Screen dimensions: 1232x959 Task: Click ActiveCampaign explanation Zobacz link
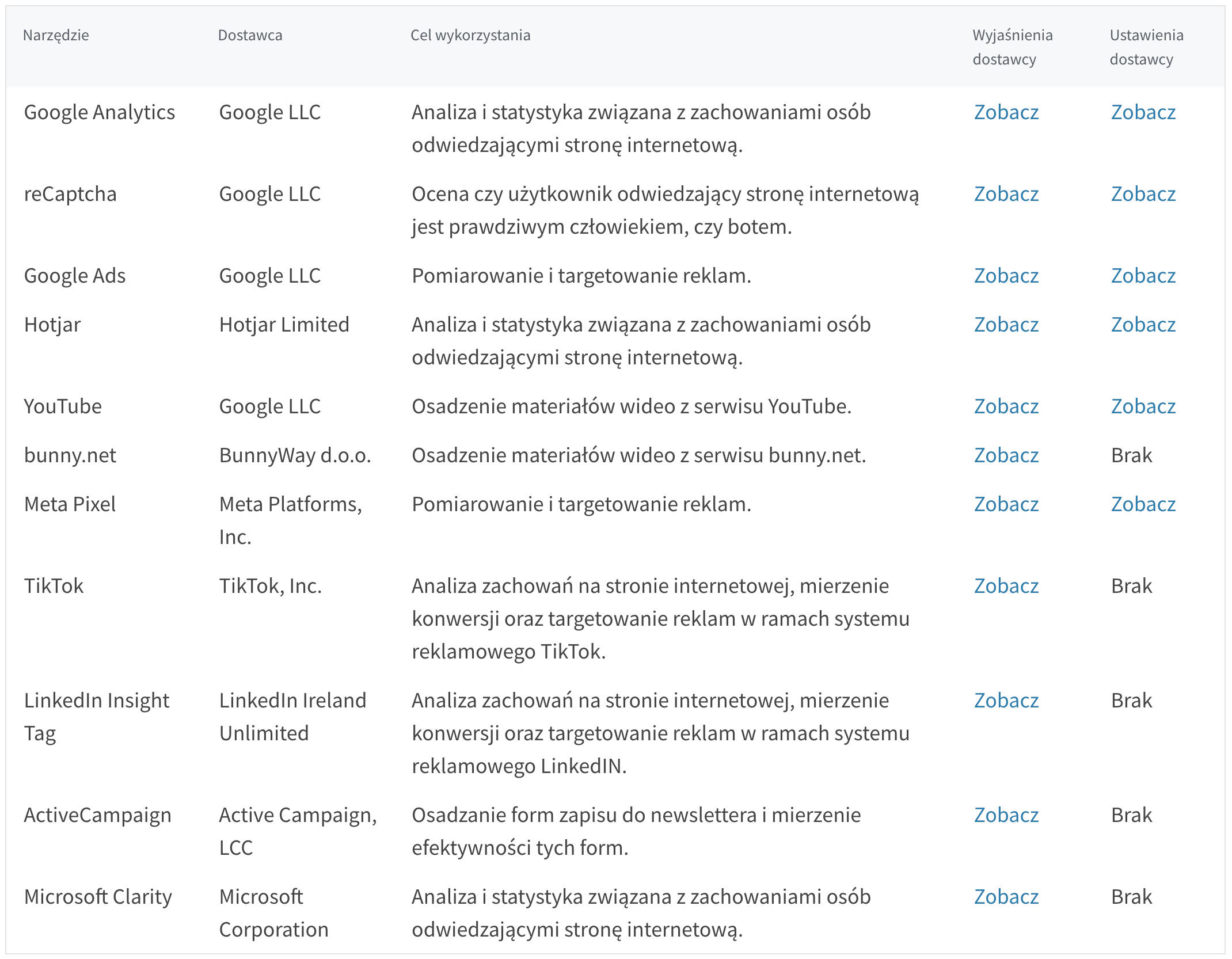(1006, 815)
